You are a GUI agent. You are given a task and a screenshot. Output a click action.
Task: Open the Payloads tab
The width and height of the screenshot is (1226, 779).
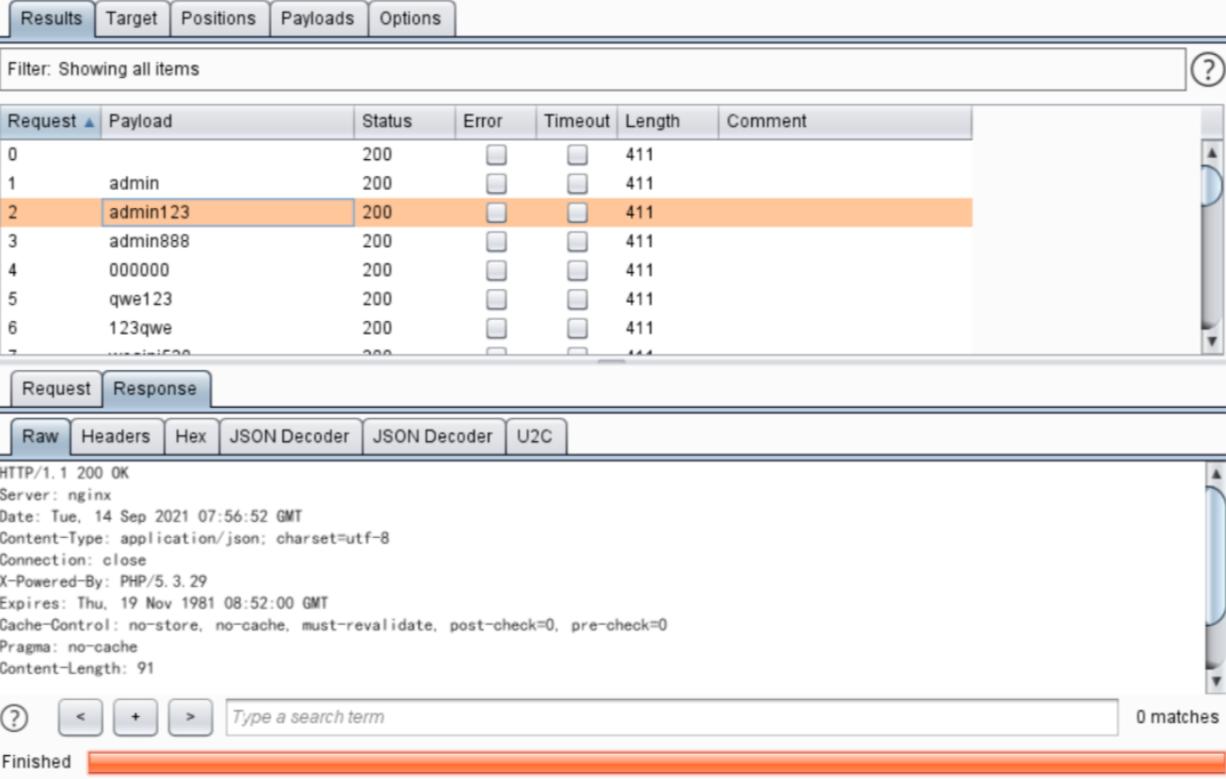coord(317,18)
